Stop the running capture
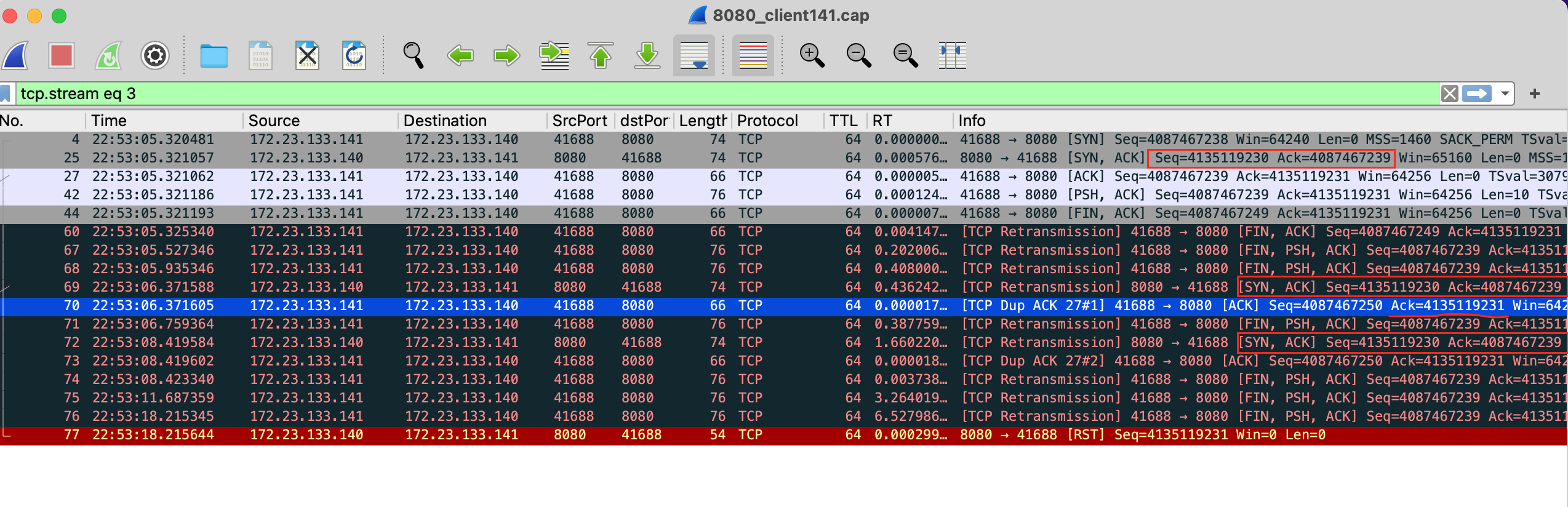Image resolution: width=1568 pixels, height=507 pixels. click(x=62, y=56)
